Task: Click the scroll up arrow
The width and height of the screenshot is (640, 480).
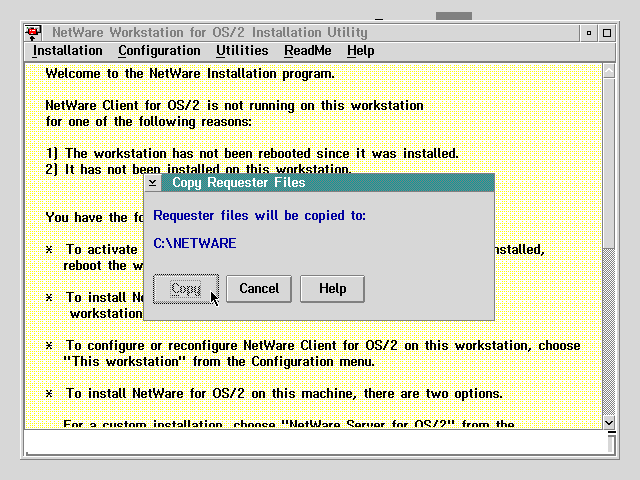Action: [609, 71]
